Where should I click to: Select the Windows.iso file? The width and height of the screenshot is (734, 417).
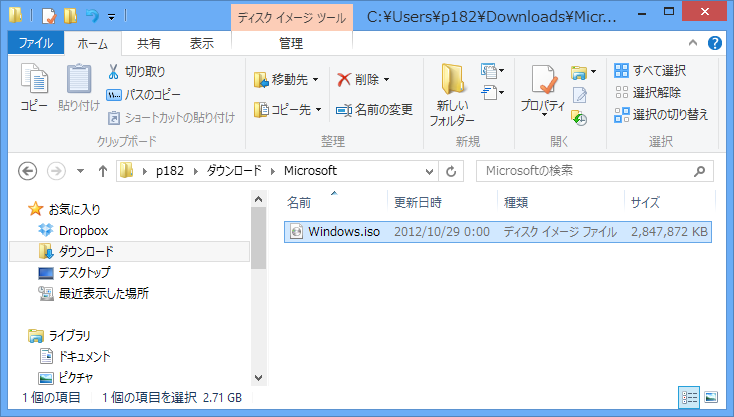tap(498, 232)
